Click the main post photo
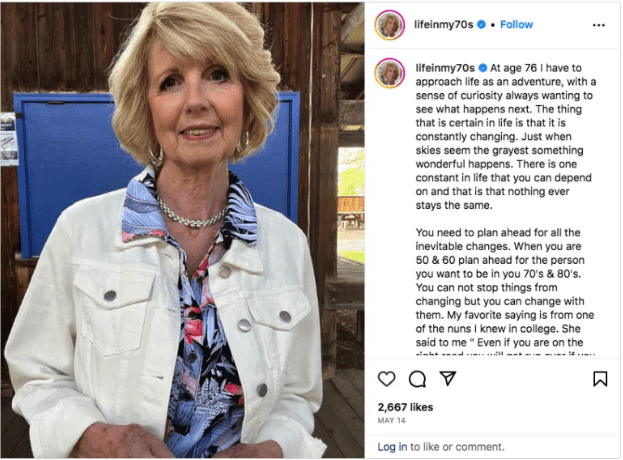The width and height of the screenshot is (623, 460). coord(182,230)
